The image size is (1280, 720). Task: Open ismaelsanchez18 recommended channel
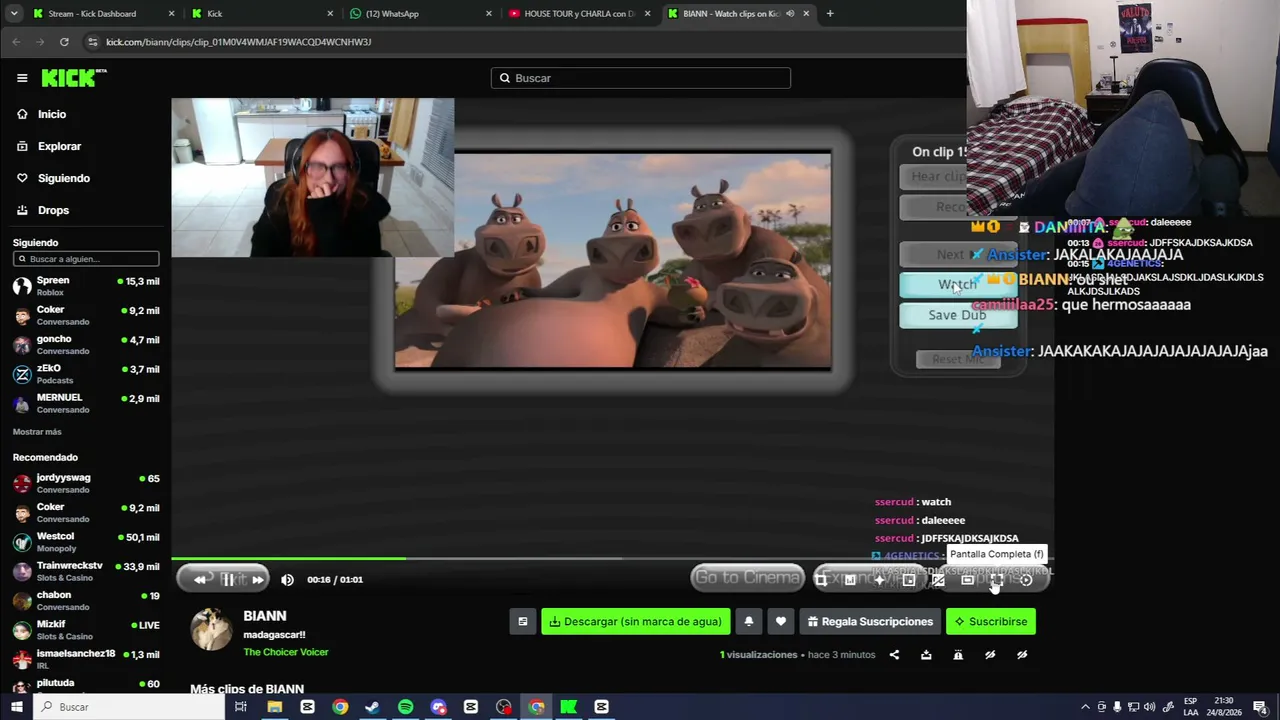[x=86, y=659]
